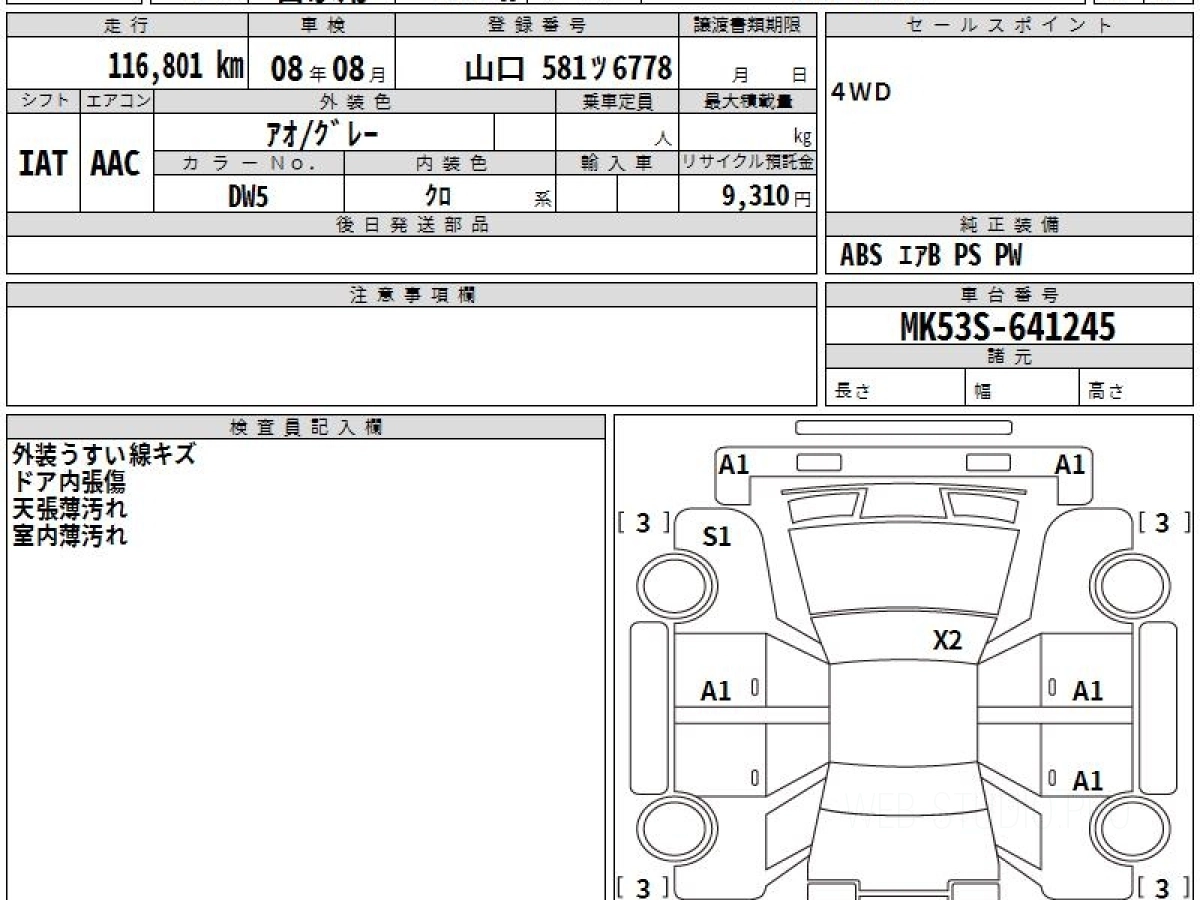Image resolution: width=1200 pixels, height=900 pixels.
Task: Select the ドア内張傷 inspector note line
Action: [x=69, y=482]
